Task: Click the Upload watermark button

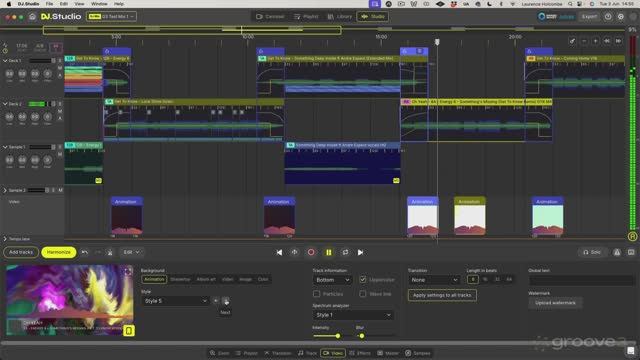Action: click(x=555, y=303)
